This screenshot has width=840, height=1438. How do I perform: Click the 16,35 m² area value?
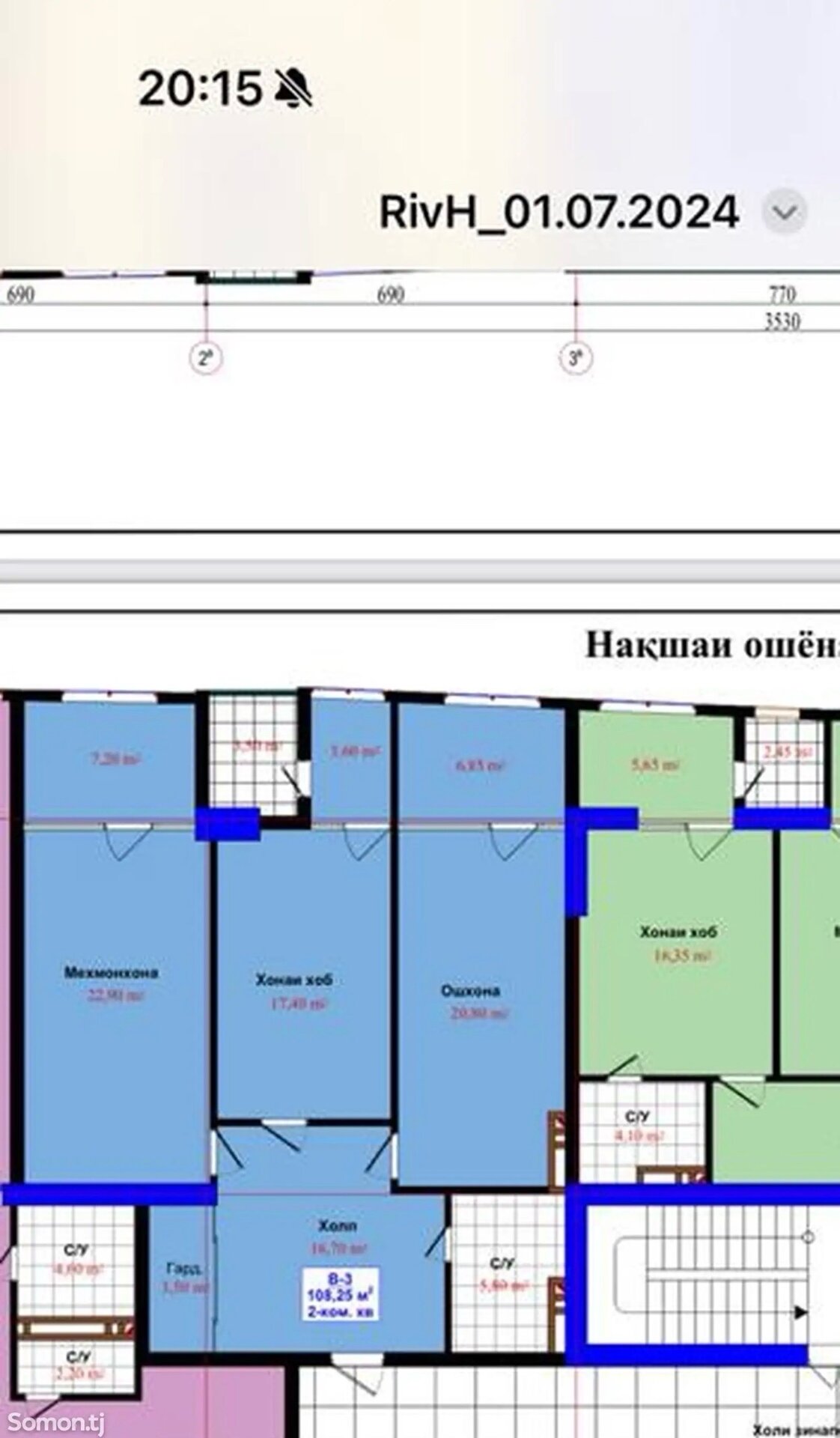pyautogui.click(x=681, y=956)
